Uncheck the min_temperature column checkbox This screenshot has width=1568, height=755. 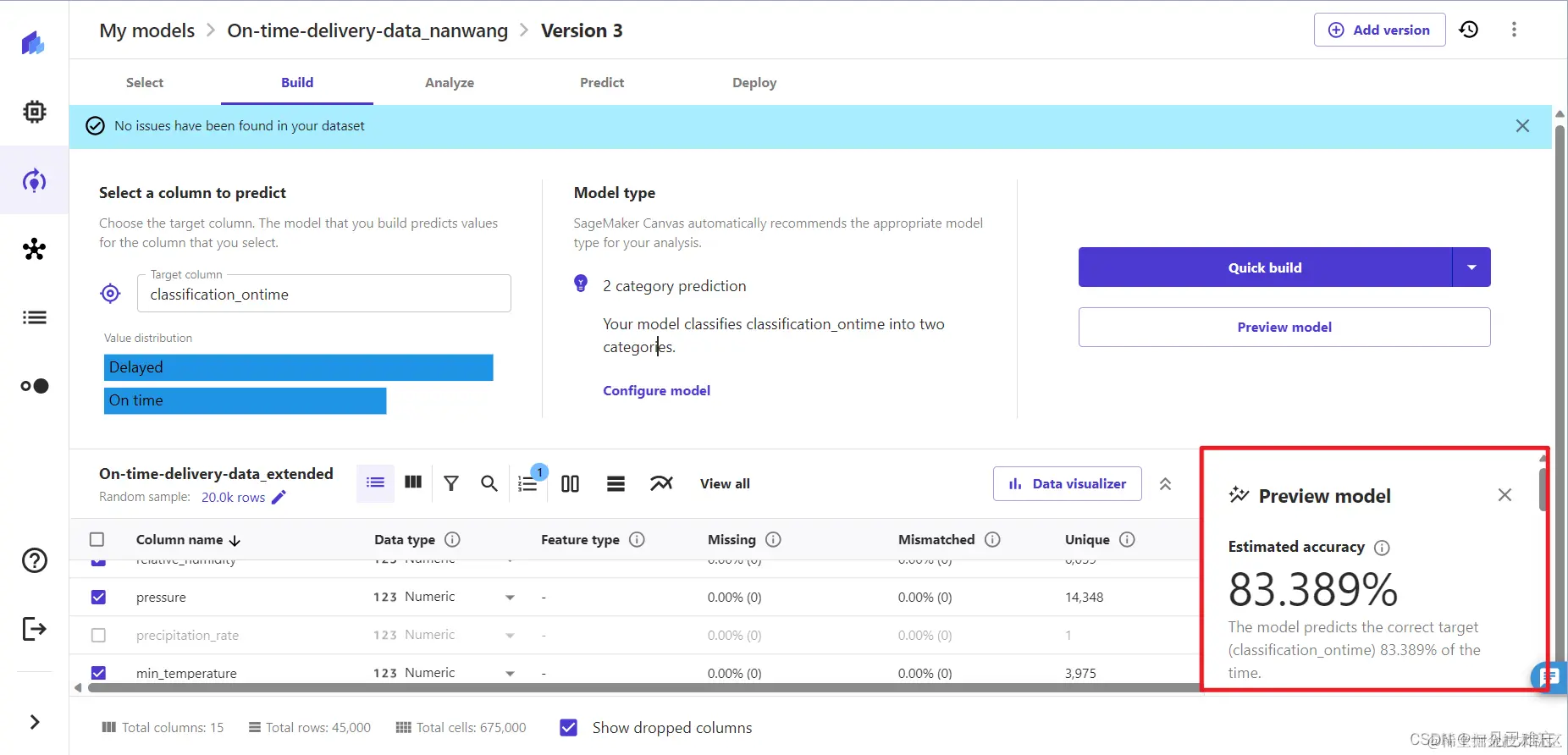(x=98, y=674)
